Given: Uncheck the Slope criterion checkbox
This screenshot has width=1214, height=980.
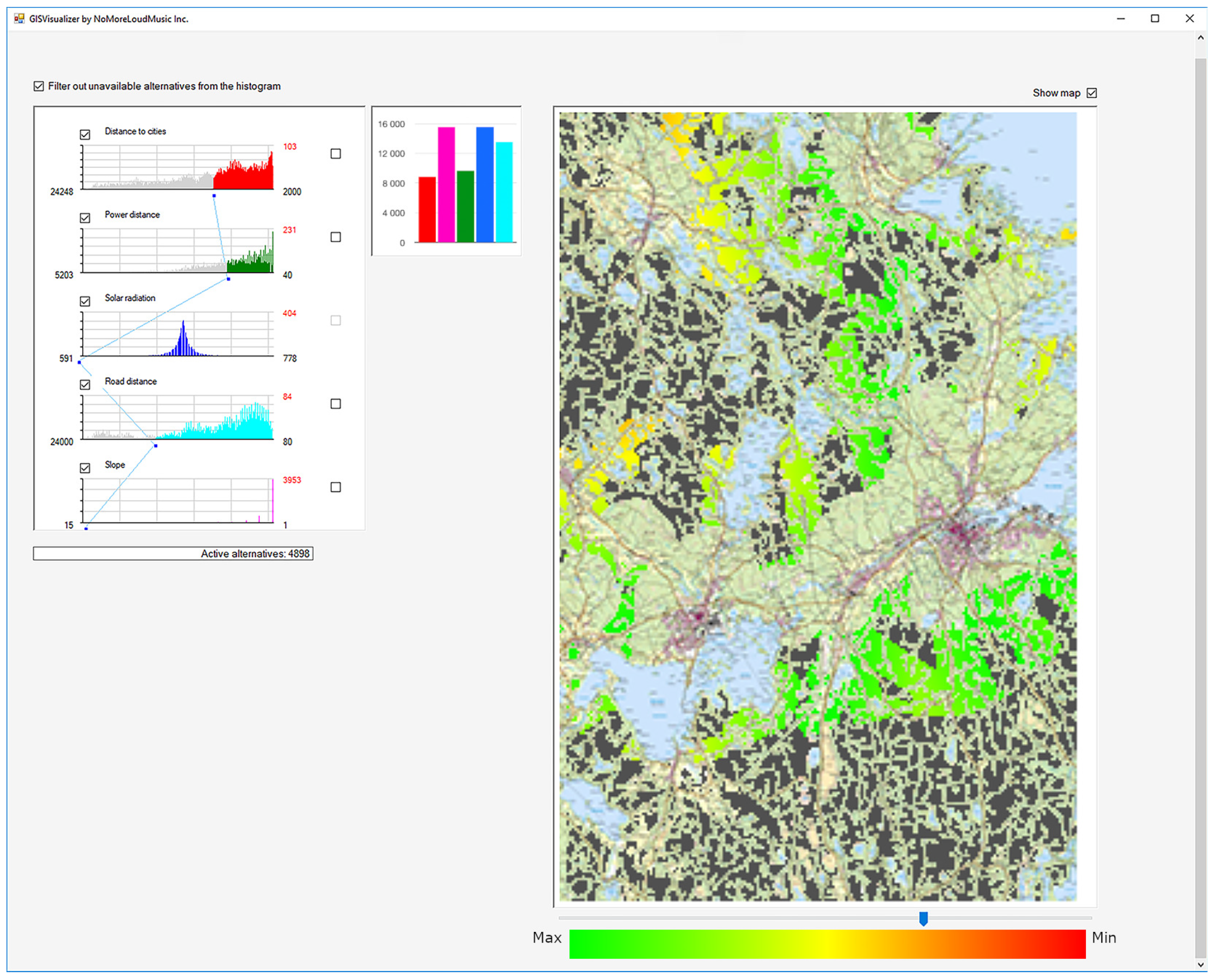Looking at the screenshot, I should (85, 469).
